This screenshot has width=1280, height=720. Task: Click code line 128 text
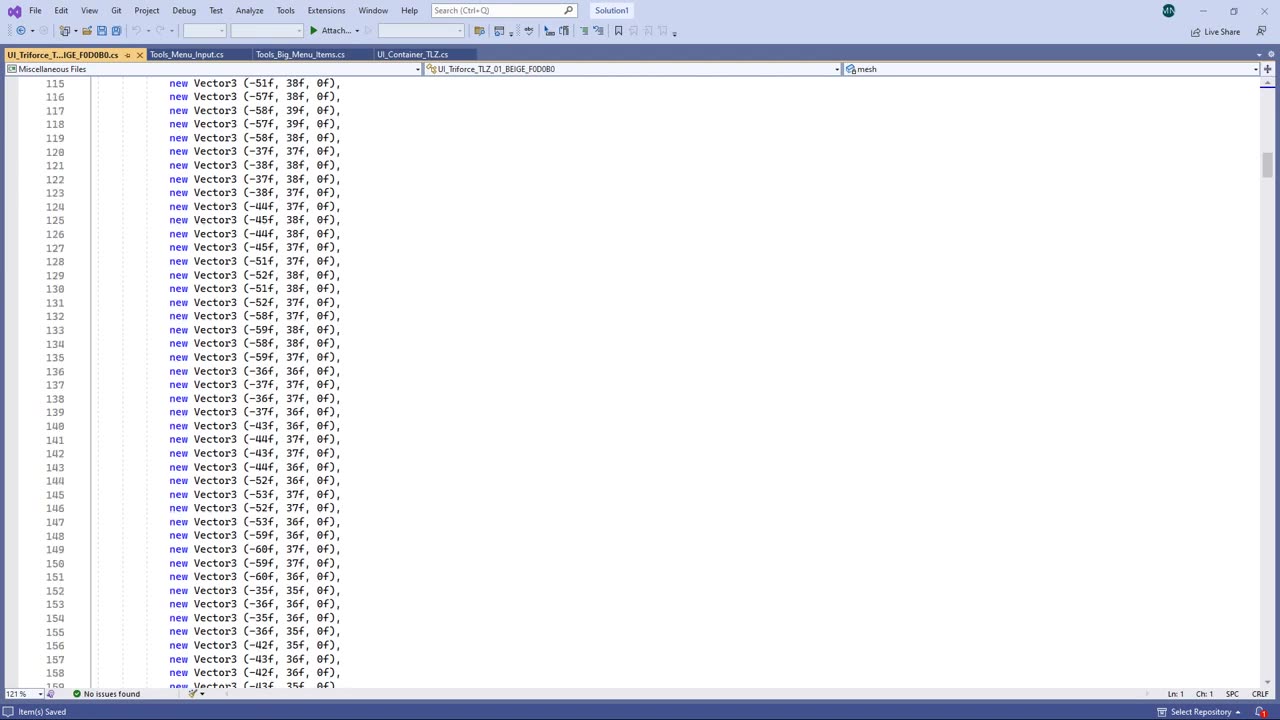click(x=255, y=262)
